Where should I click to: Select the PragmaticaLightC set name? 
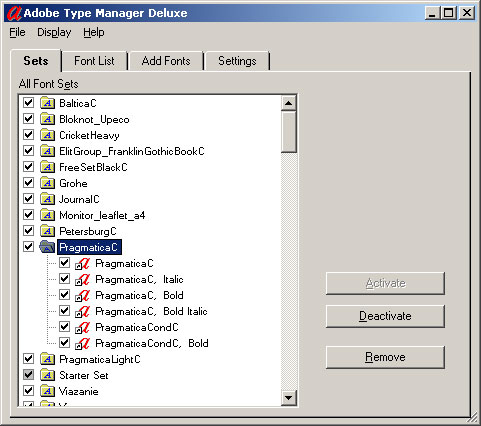tap(100, 359)
